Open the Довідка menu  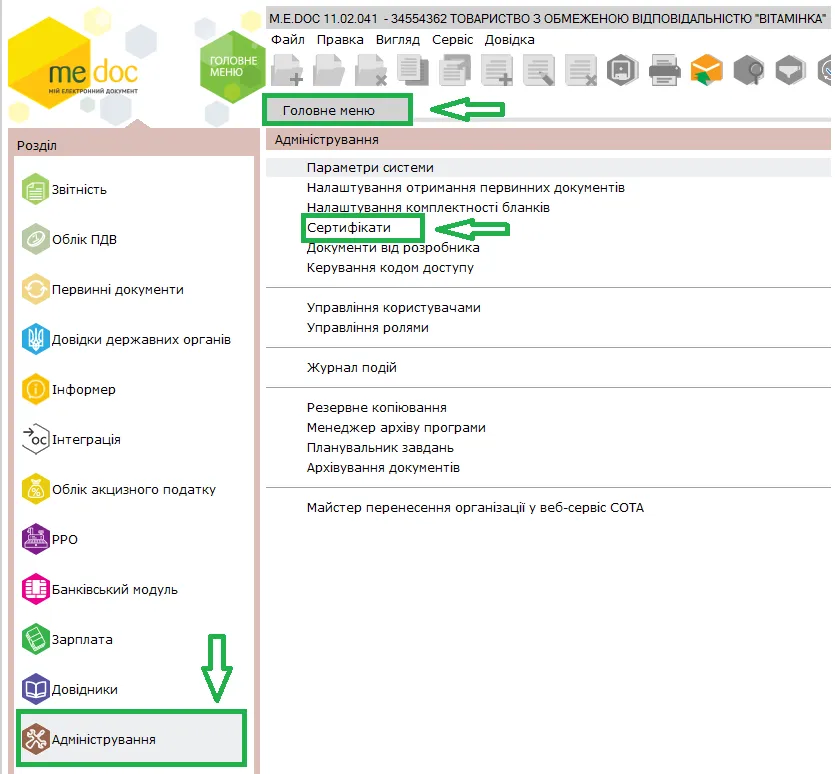(510, 40)
